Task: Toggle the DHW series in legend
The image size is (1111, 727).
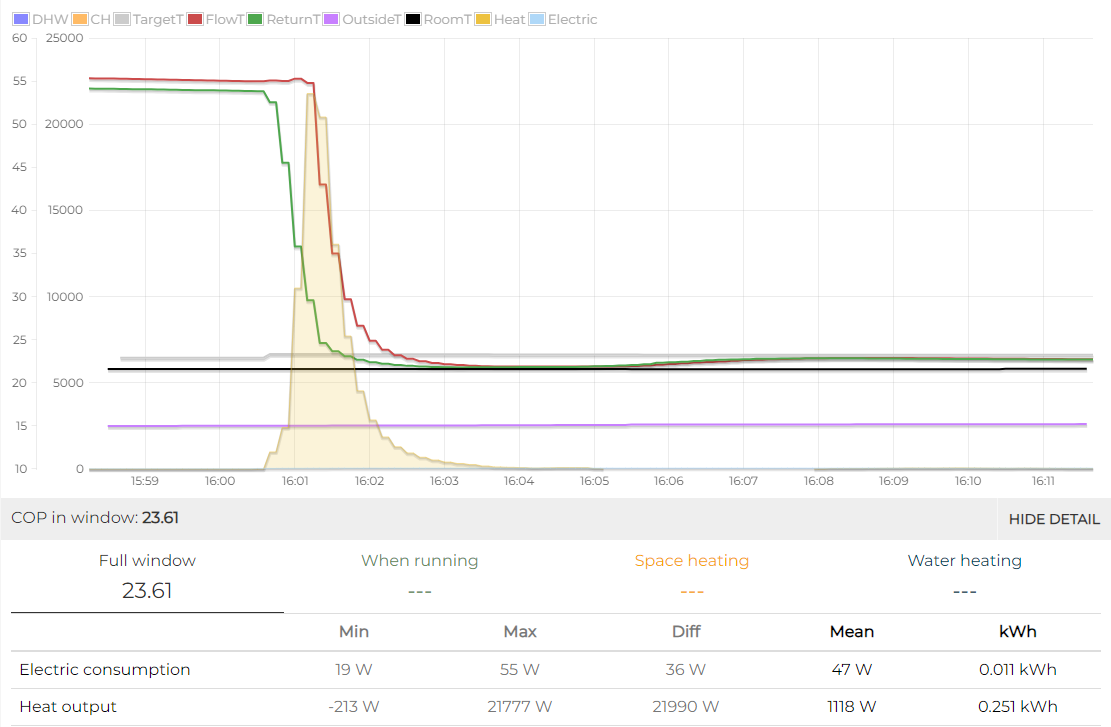Action: click(40, 19)
